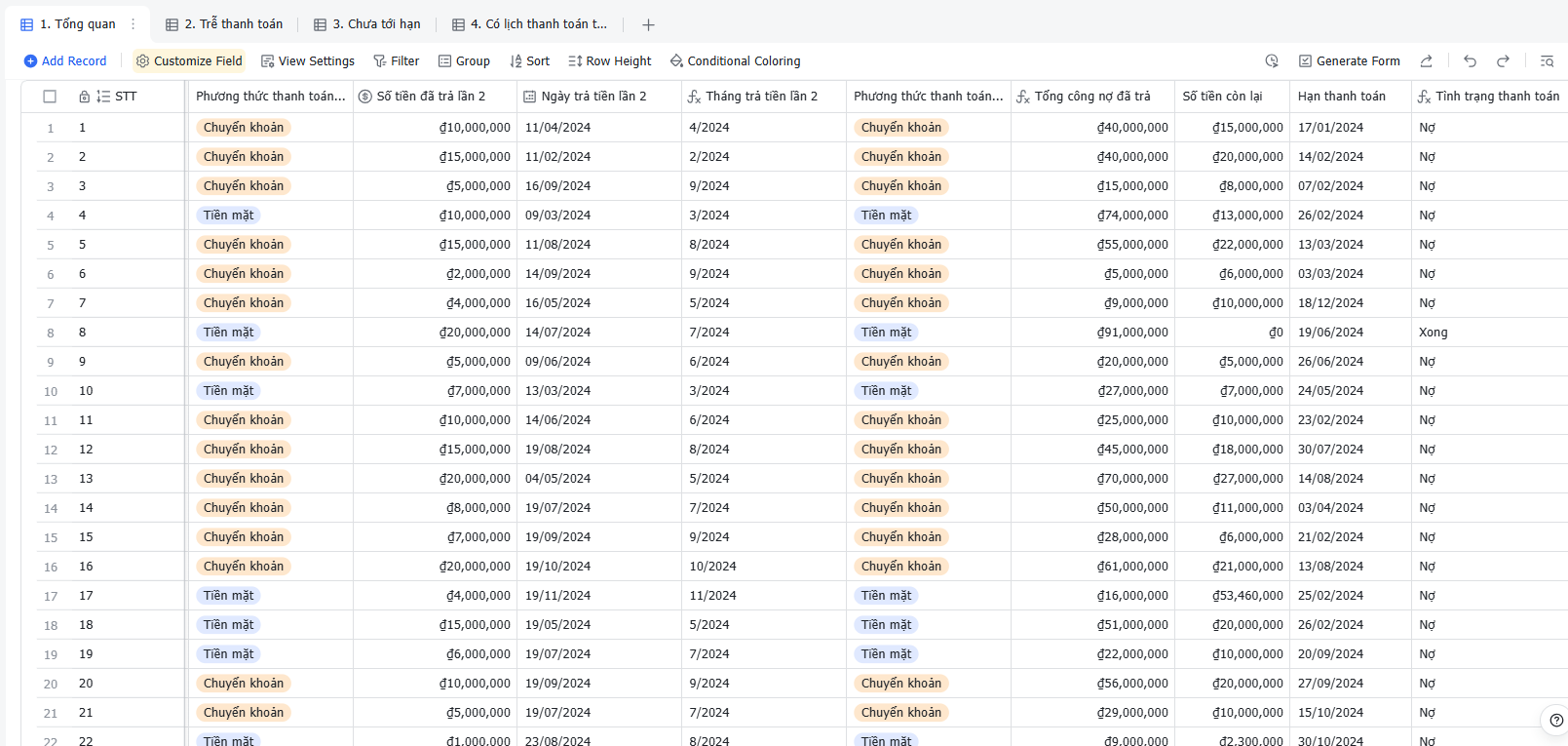
Task: Click the ₫27,000,000 remaining amount cell
Action: coord(1233,479)
